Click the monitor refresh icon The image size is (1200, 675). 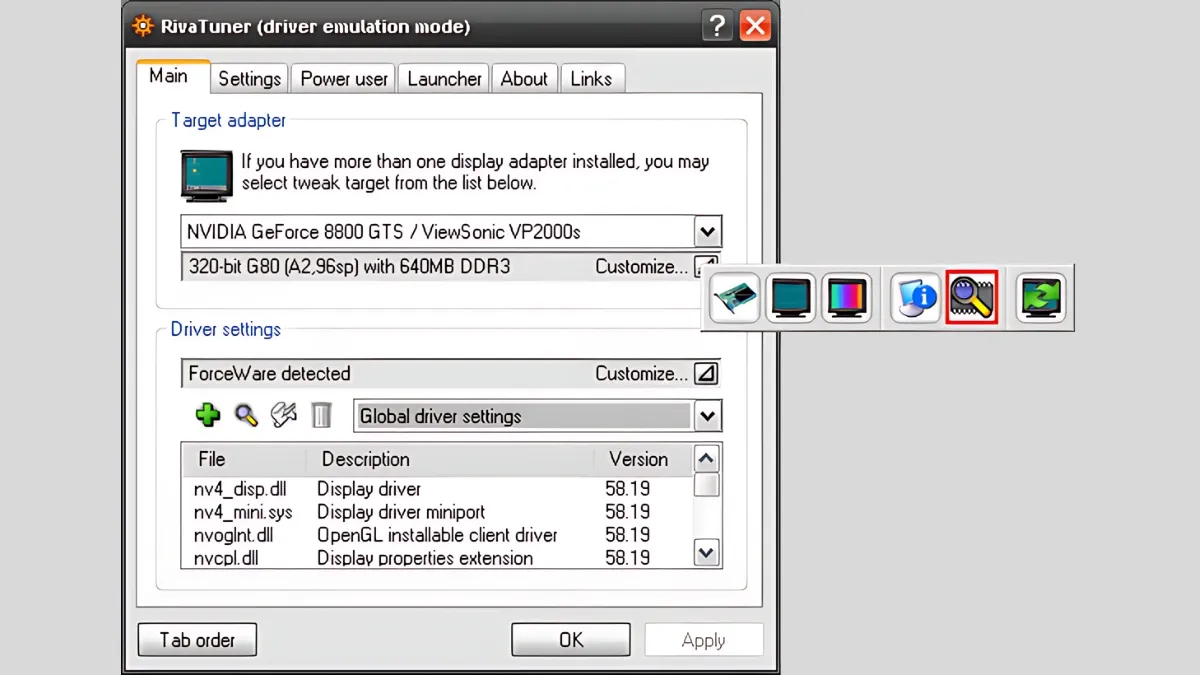[1040, 297]
